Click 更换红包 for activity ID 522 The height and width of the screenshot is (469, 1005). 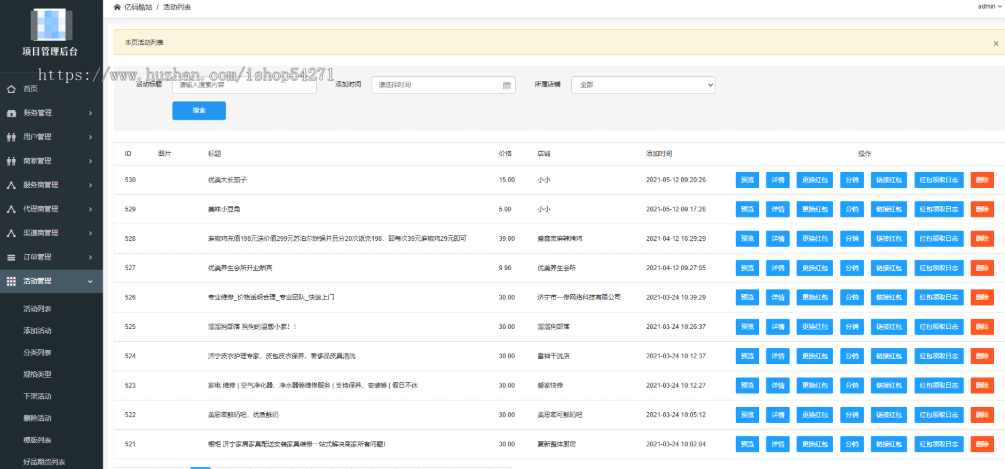click(815, 415)
